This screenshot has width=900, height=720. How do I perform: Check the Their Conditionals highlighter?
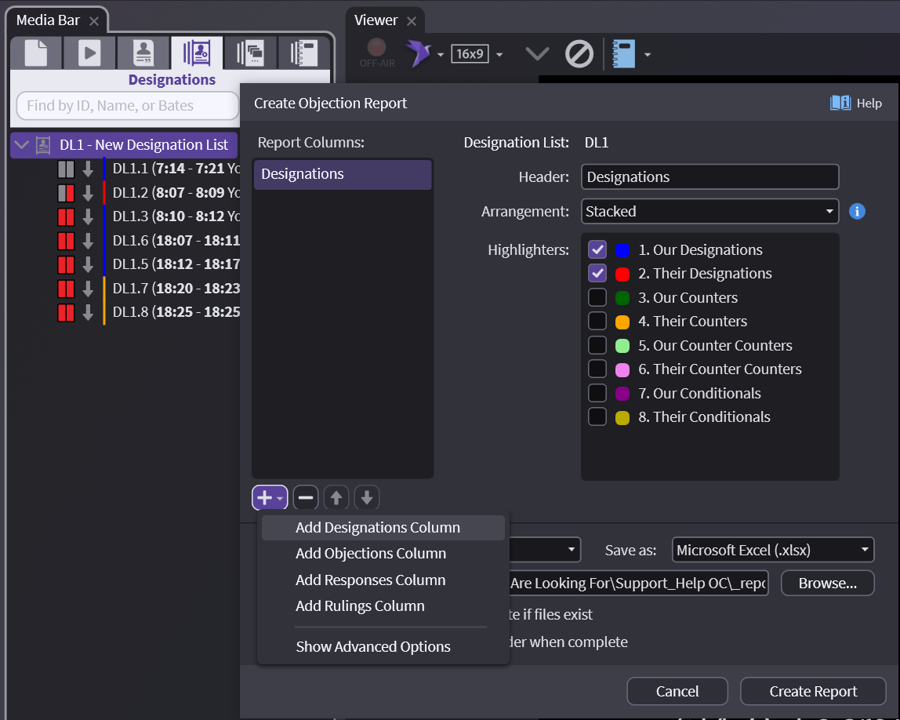point(598,417)
